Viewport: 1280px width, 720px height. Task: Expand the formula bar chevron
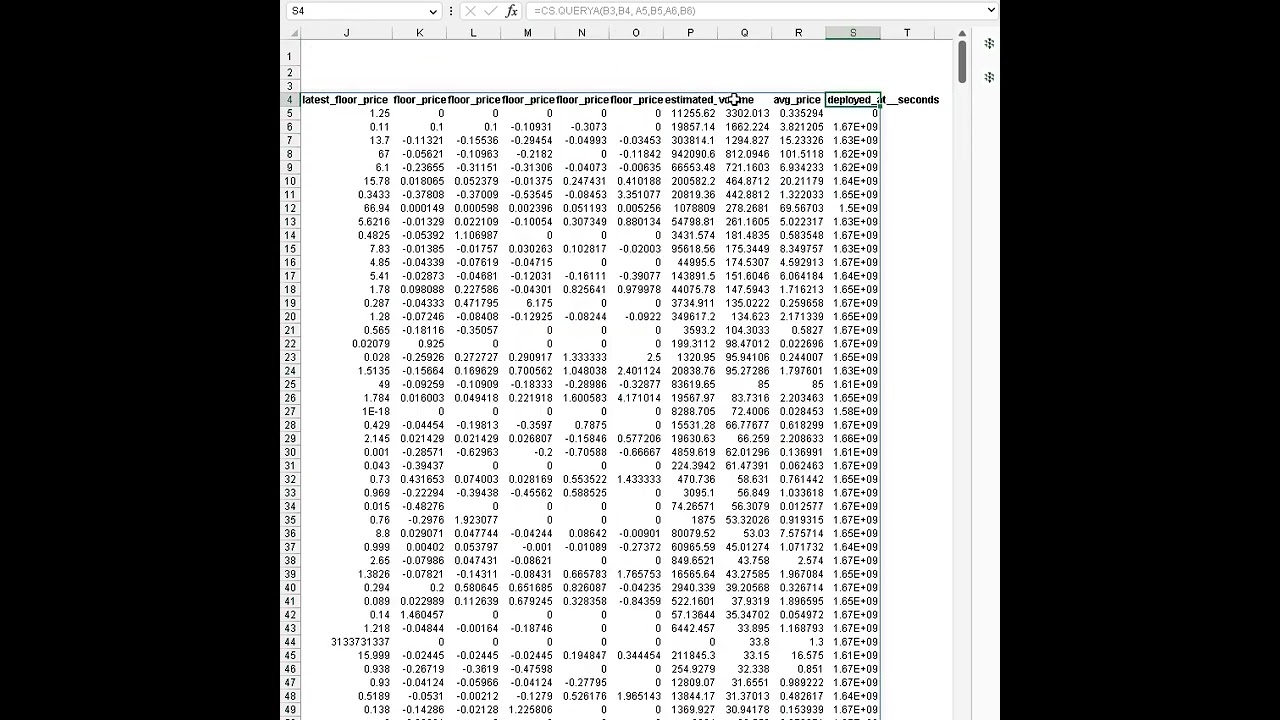(x=991, y=10)
